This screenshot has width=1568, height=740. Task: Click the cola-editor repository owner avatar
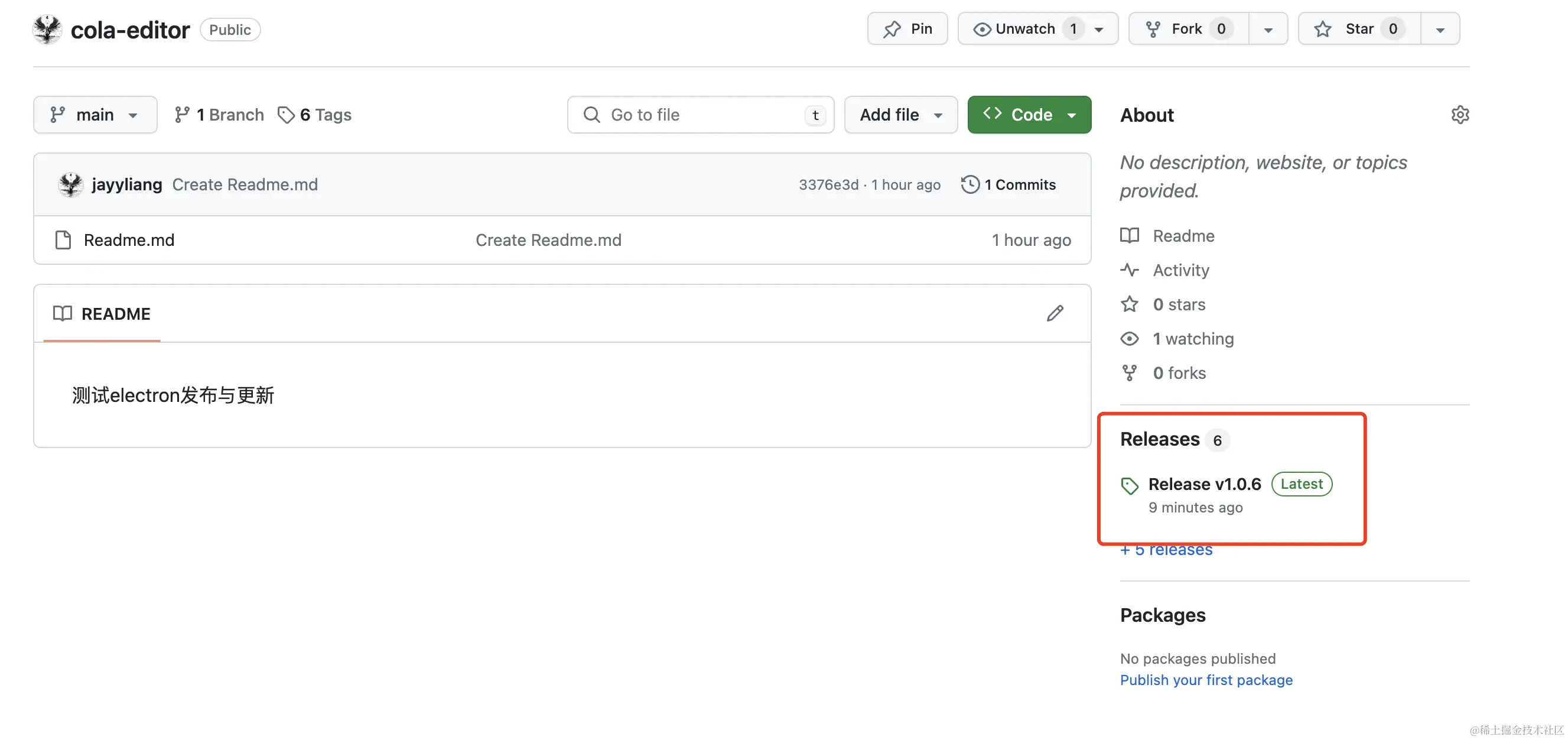(x=47, y=29)
